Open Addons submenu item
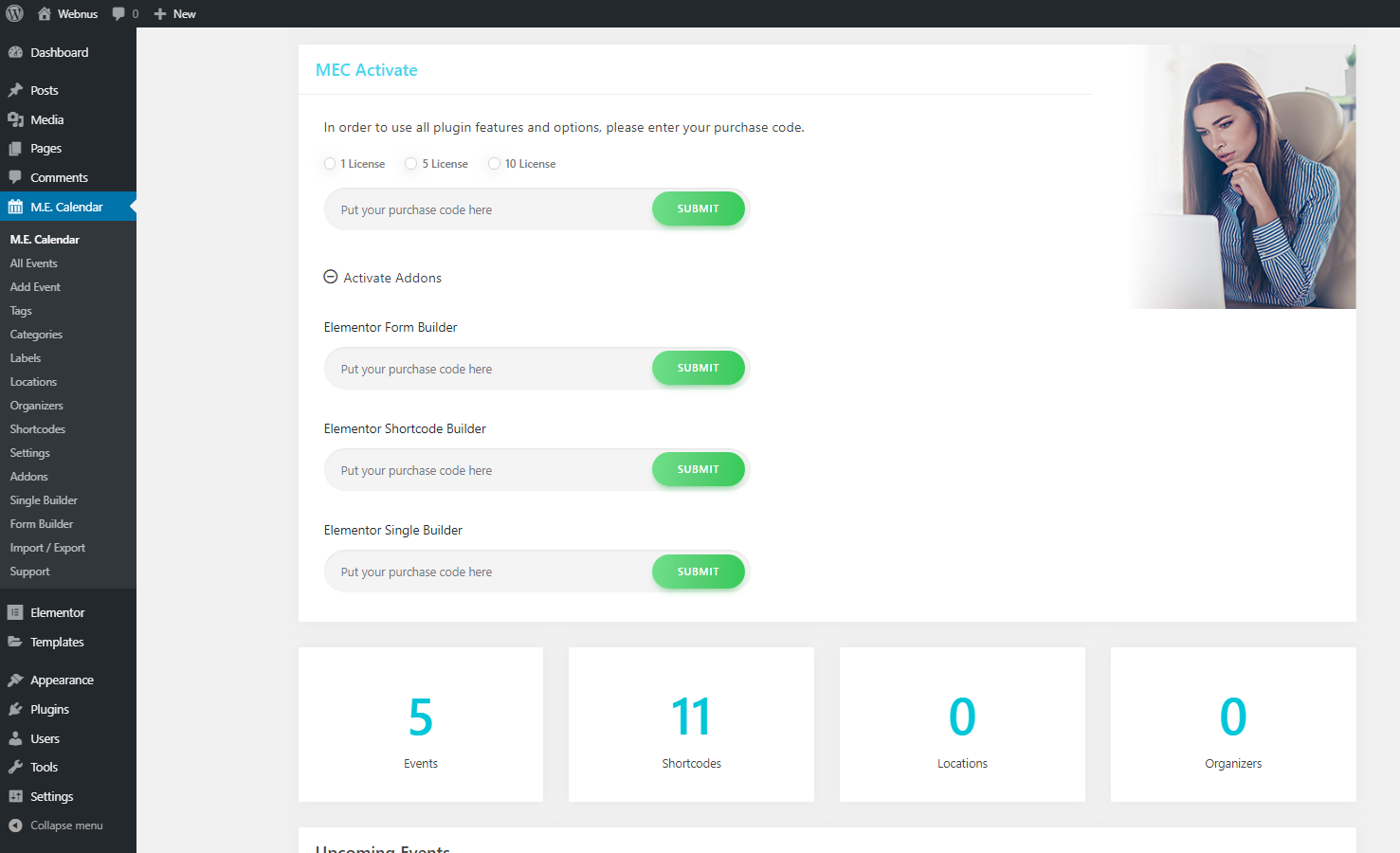 click(28, 477)
